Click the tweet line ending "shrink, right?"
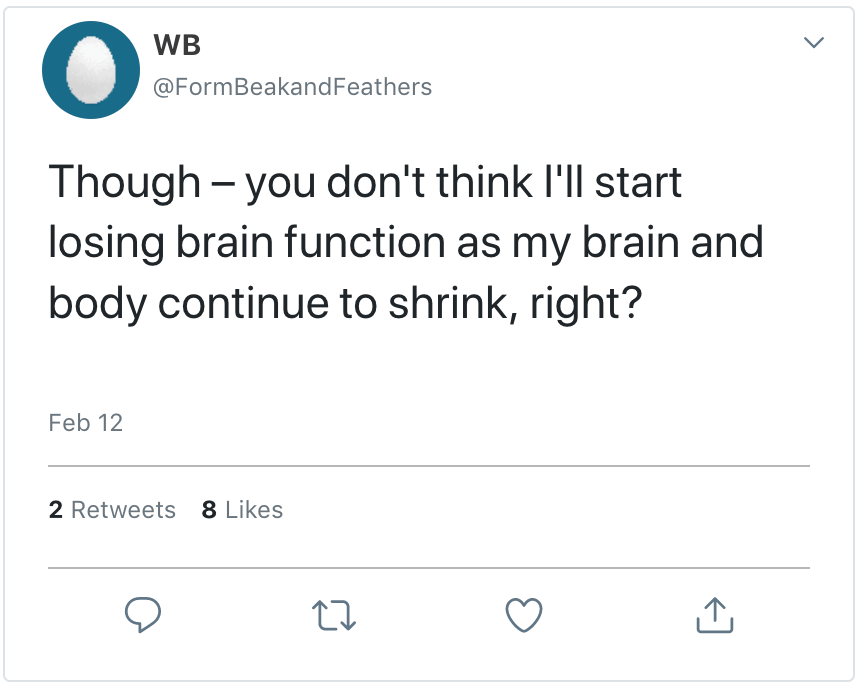Screen dimensions: 858x692 [x=345, y=302]
